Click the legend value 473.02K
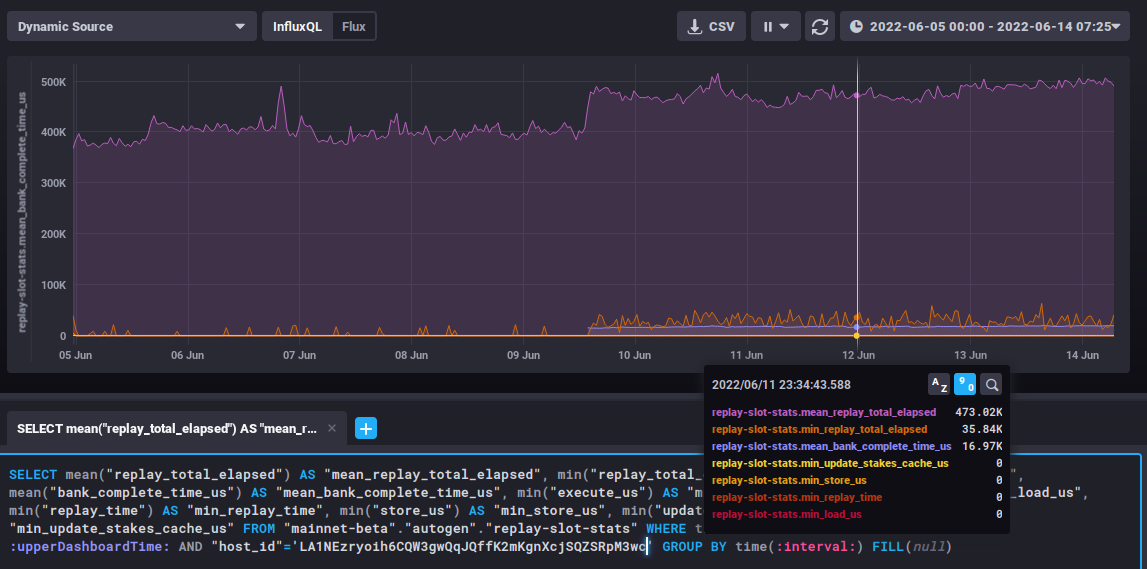This screenshot has width=1147, height=569. [x=979, y=412]
